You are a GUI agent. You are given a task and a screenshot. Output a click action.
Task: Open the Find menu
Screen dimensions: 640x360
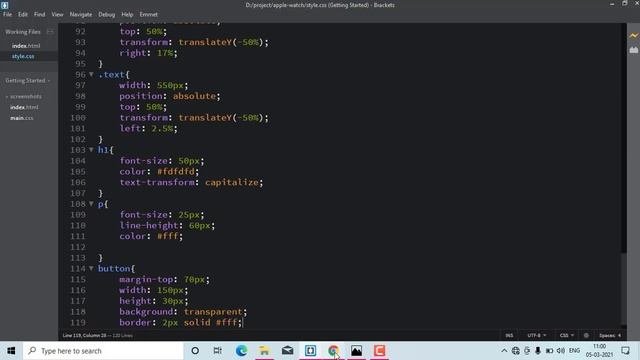[x=40, y=14]
